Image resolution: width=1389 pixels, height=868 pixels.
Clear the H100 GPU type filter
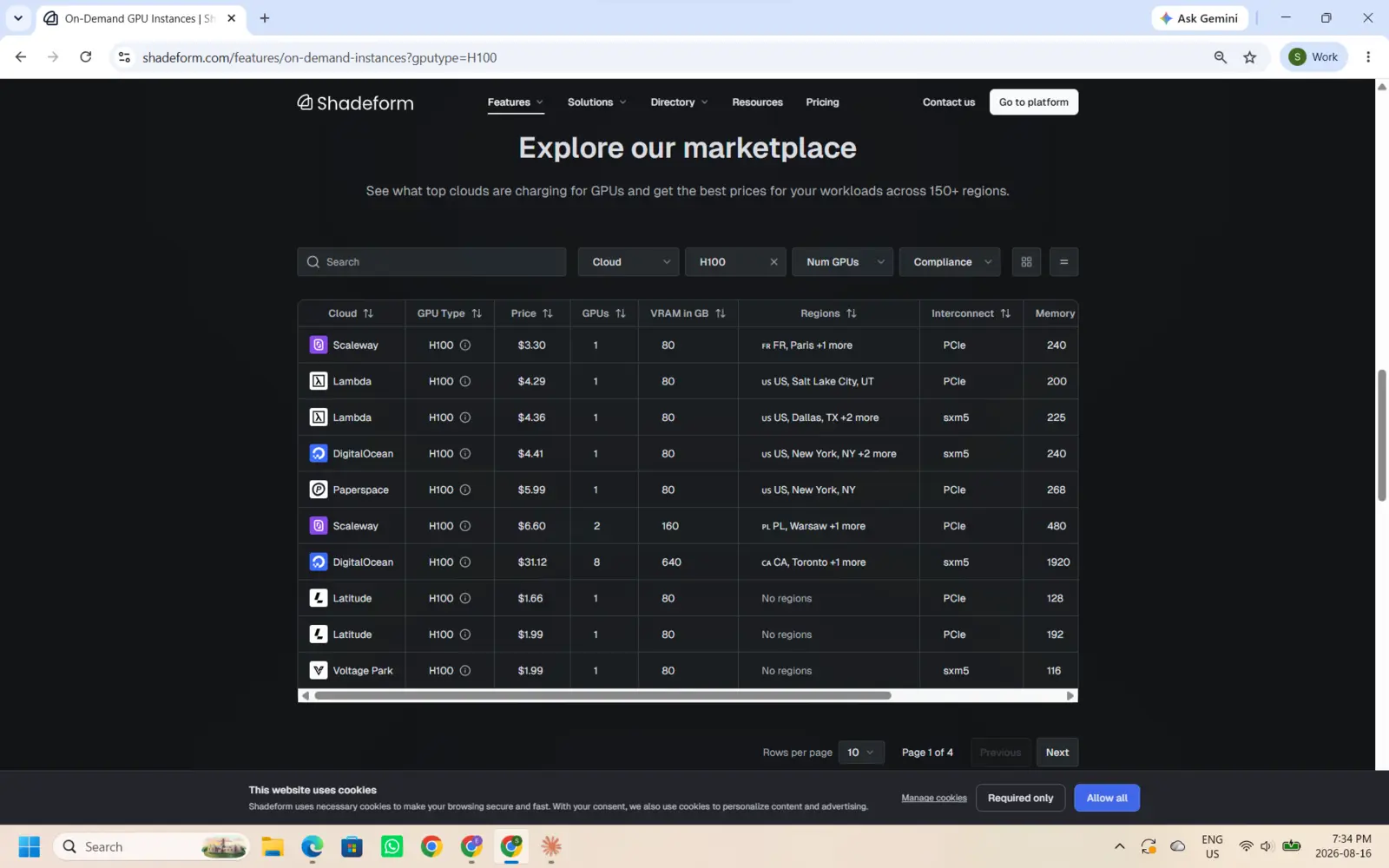[773, 262]
